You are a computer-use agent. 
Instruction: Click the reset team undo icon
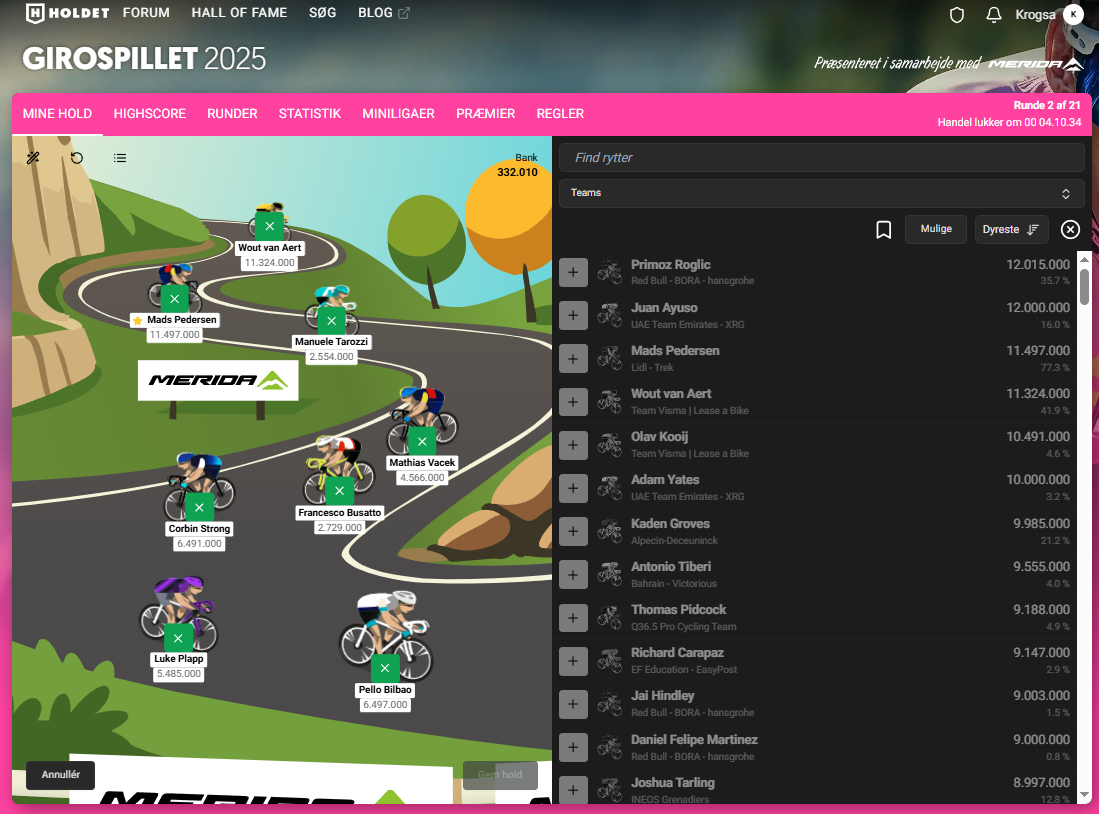click(x=77, y=158)
